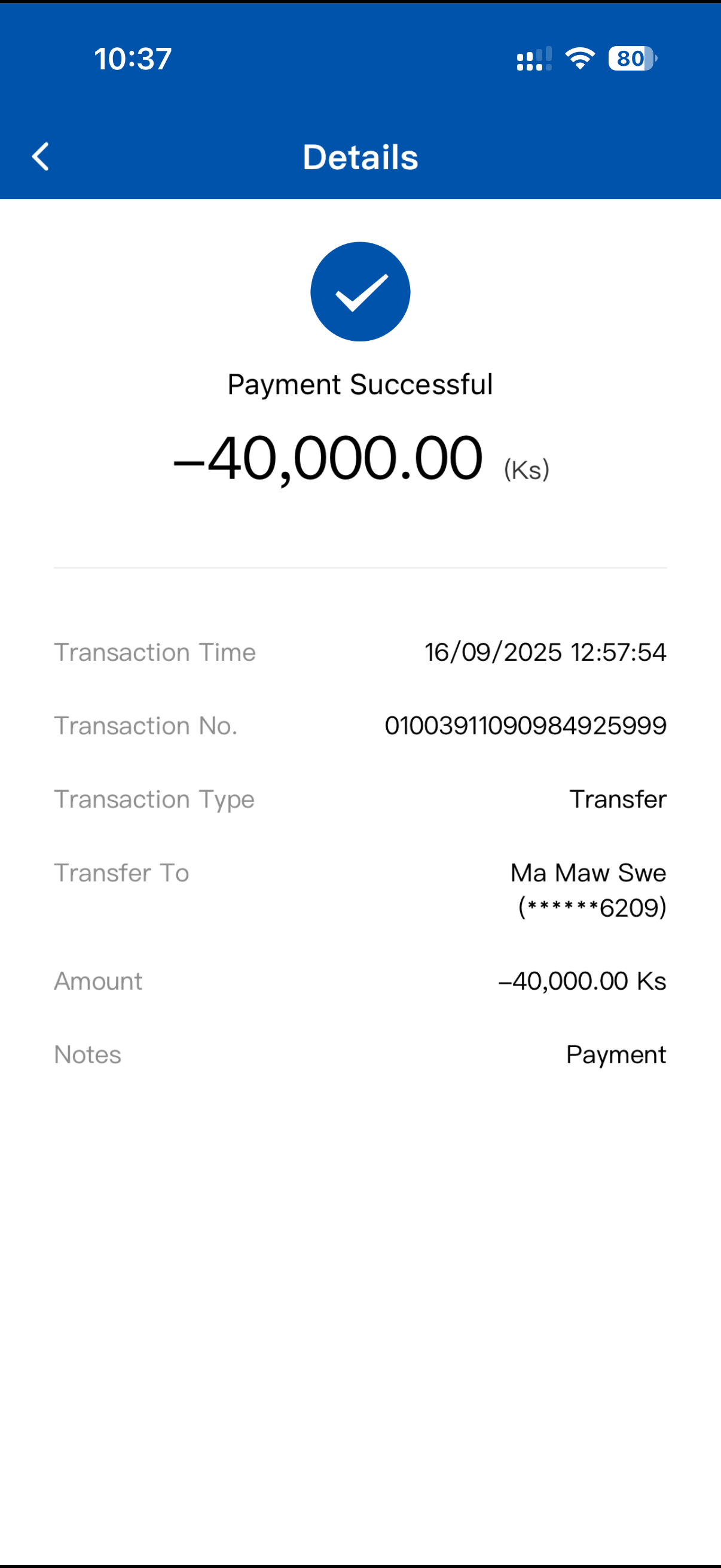Tap the Transaction Time label
The width and height of the screenshot is (721, 1568).
click(x=155, y=652)
